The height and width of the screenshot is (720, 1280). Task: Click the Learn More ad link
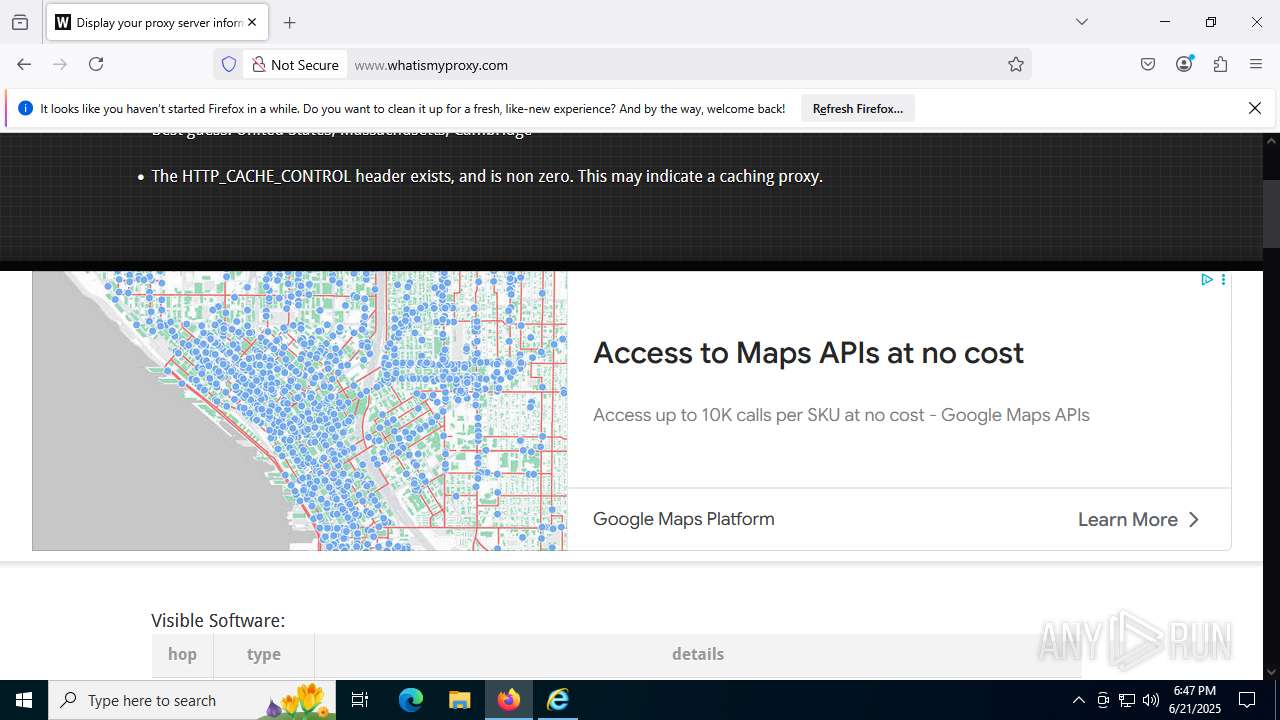click(1138, 519)
